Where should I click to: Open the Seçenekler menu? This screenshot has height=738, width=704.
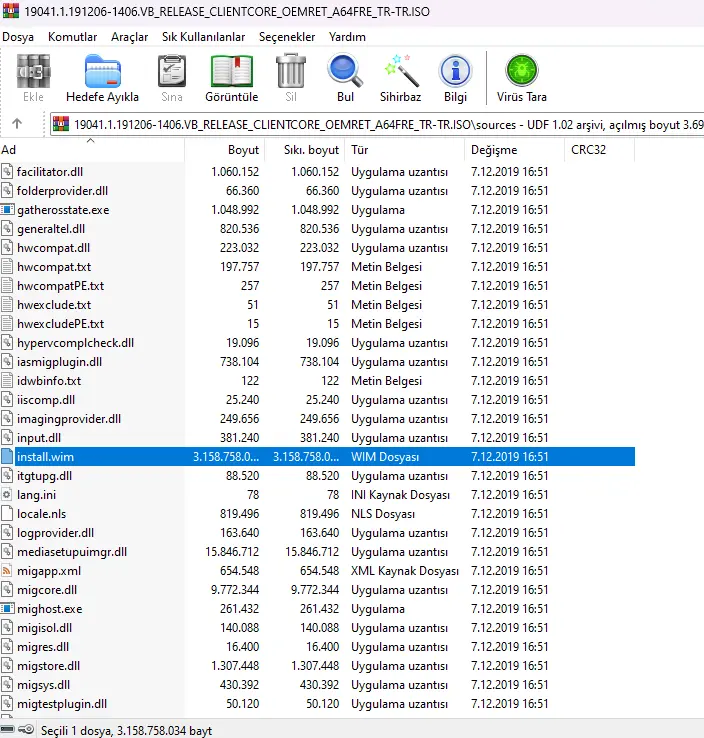pyautogui.click(x=287, y=37)
